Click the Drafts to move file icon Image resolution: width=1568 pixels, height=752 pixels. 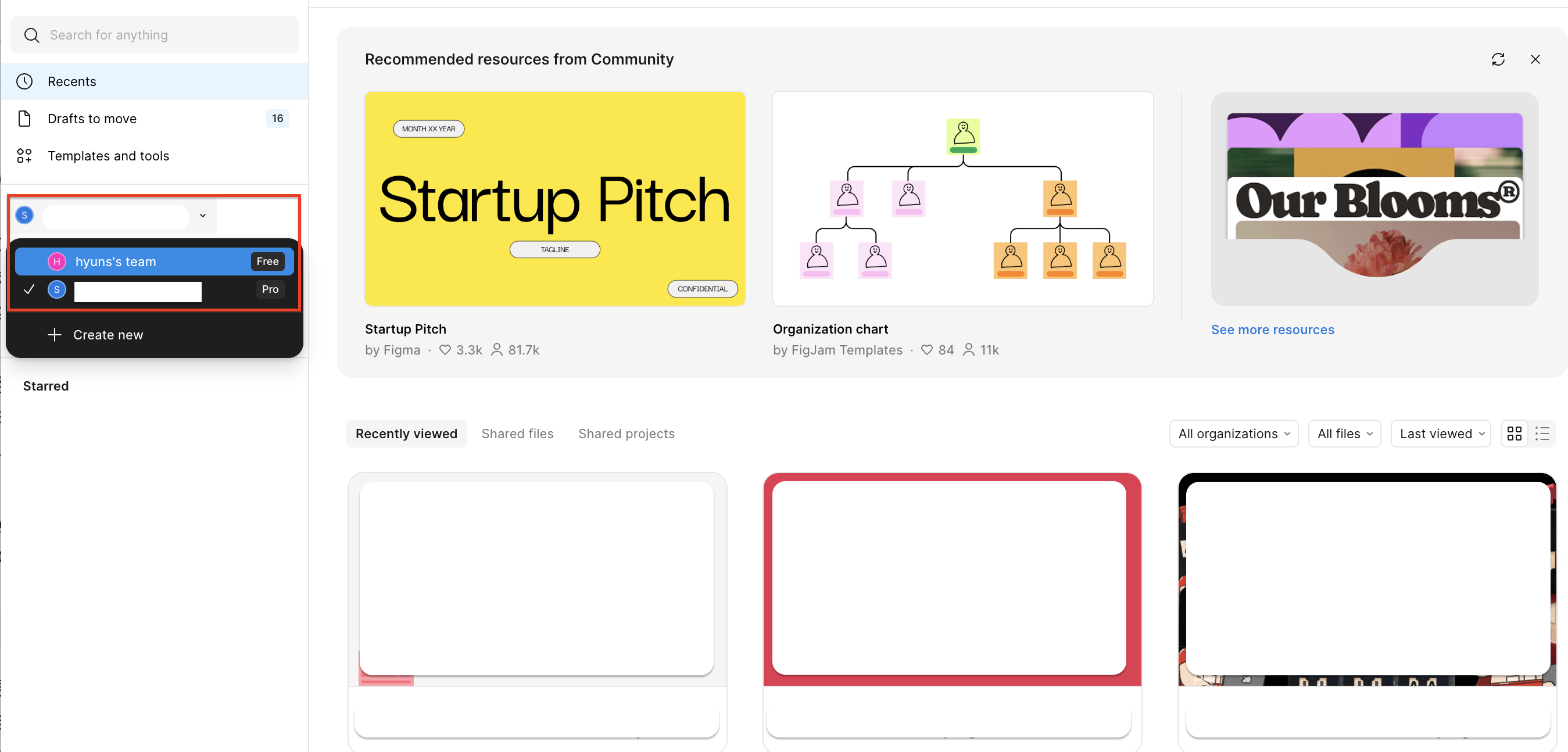click(x=24, y=118)
